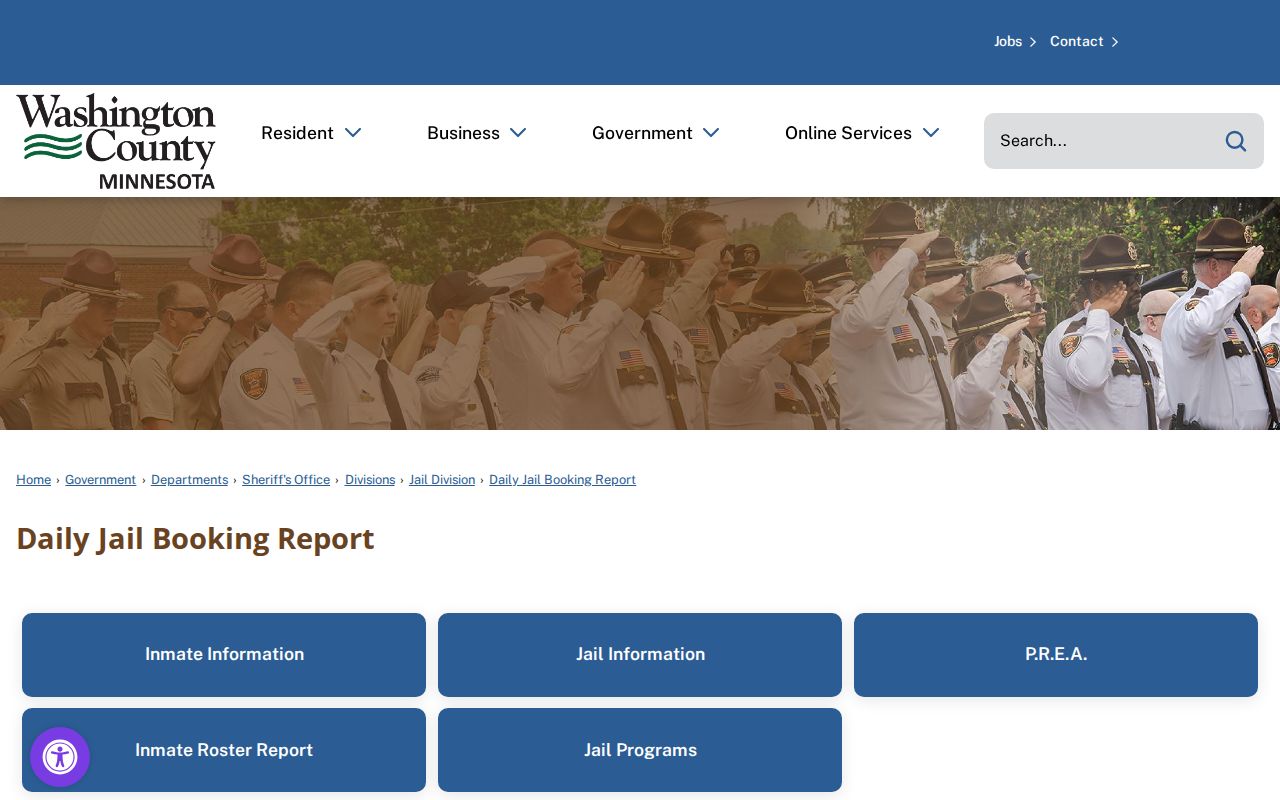Image resolution: width=1280 pixels, height=800 pixels.
Task: Click the Inmate Information button
Action: tap(224, 655)
